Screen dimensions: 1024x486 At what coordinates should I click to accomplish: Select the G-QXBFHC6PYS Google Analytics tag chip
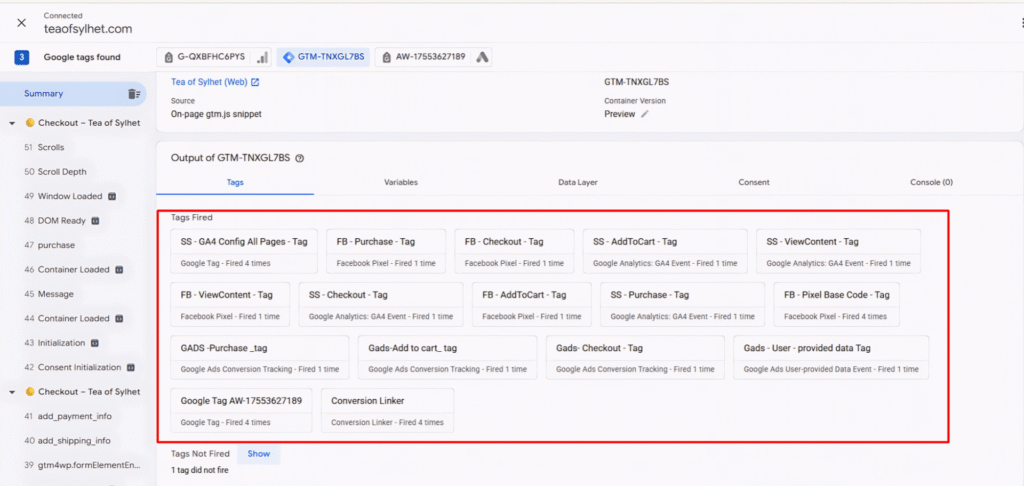tap(213, 57)
